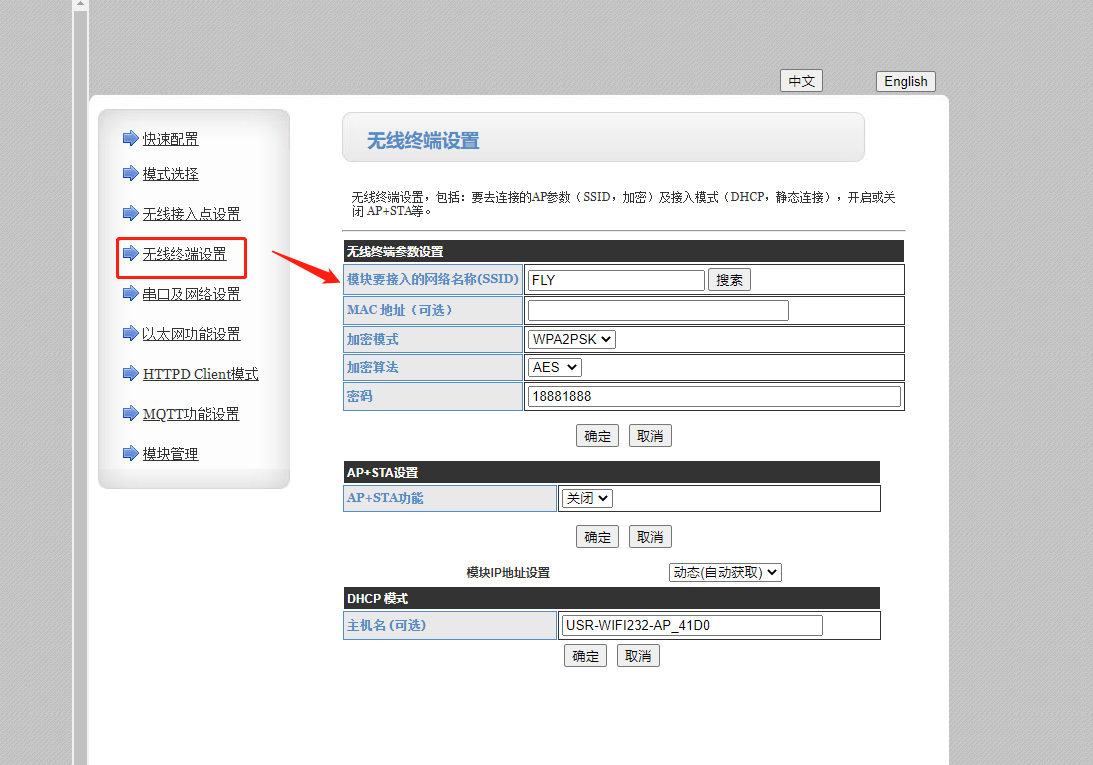Click the arrow icon next to 模式选择
Viewport: 1093px width, 765px height.
coord(130,174)
